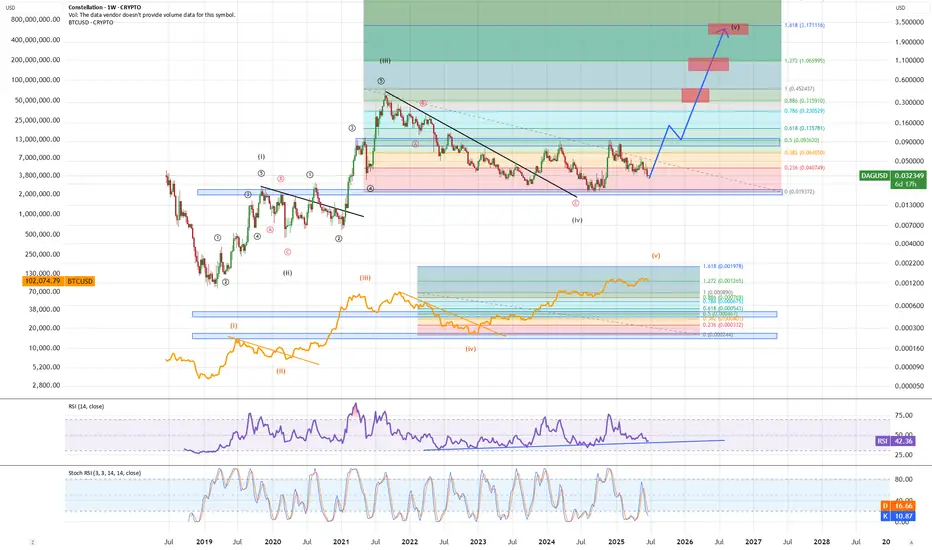Image resolution: width=932 pixels, height=550 pixels.
Task: Click the lower 1.272 (0.001265) Fibonacci label
Action: coord(723,281)
